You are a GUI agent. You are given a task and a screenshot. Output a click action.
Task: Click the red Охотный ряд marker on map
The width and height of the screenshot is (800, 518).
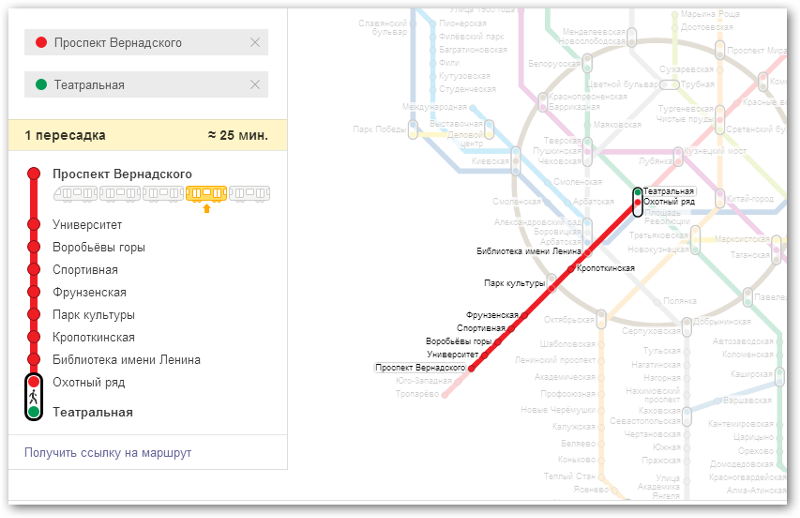638,202
